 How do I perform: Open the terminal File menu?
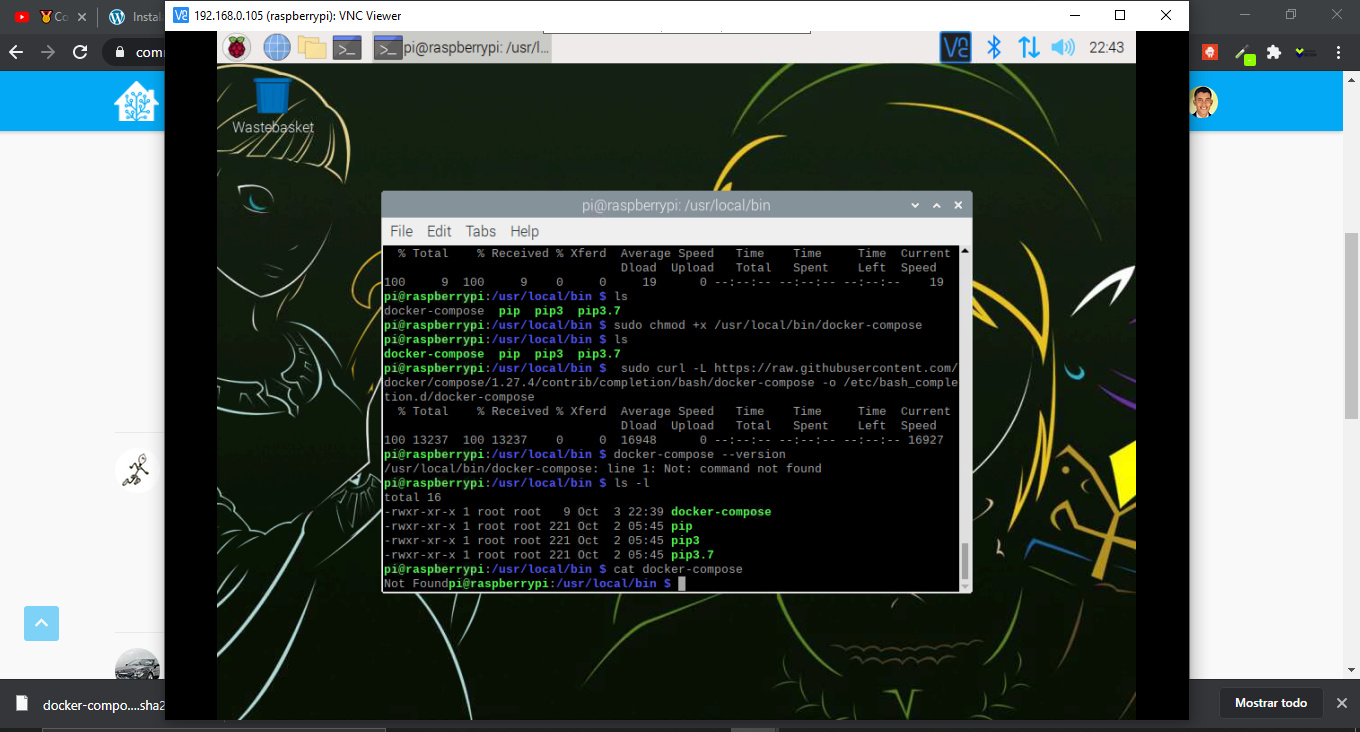click(x=401, y=231)
